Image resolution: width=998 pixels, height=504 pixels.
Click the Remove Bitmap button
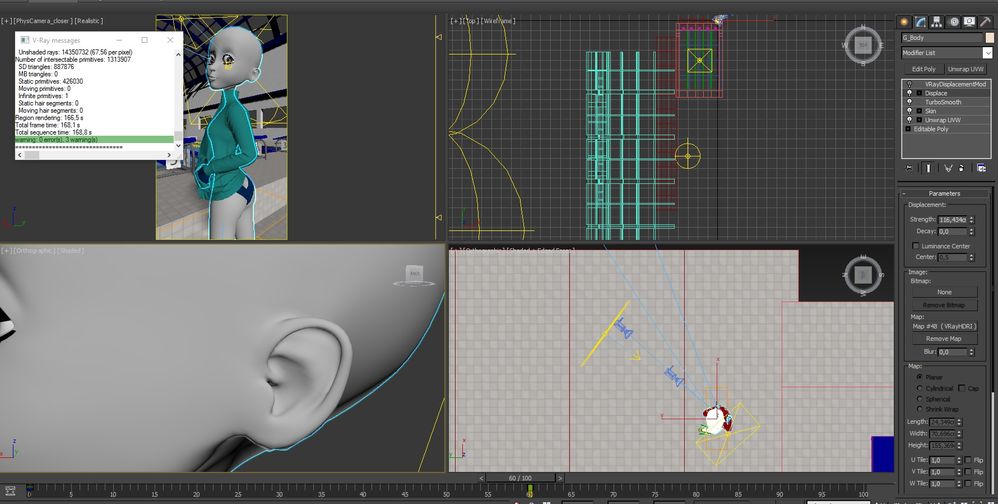tap(945, 305)
